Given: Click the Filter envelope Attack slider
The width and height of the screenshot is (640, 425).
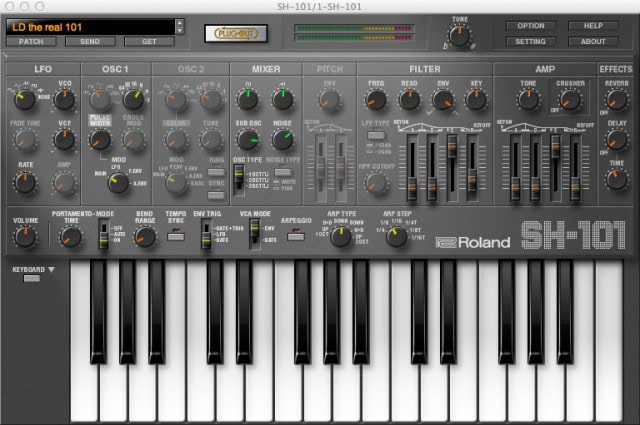Looking at the screenshot, I should pyautogui.click(x=412, y=167).
